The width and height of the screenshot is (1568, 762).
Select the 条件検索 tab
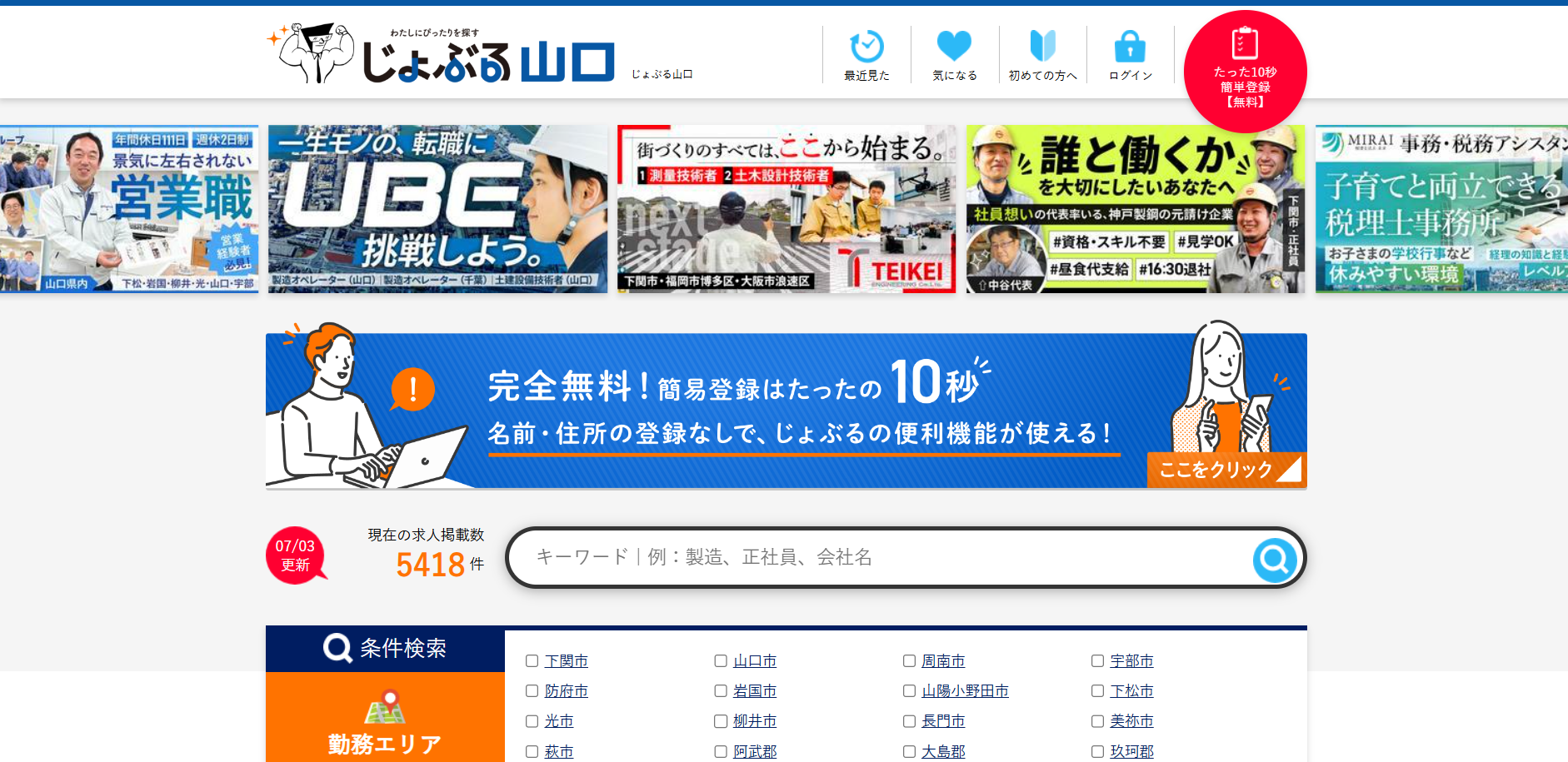[x=385, y=648]
